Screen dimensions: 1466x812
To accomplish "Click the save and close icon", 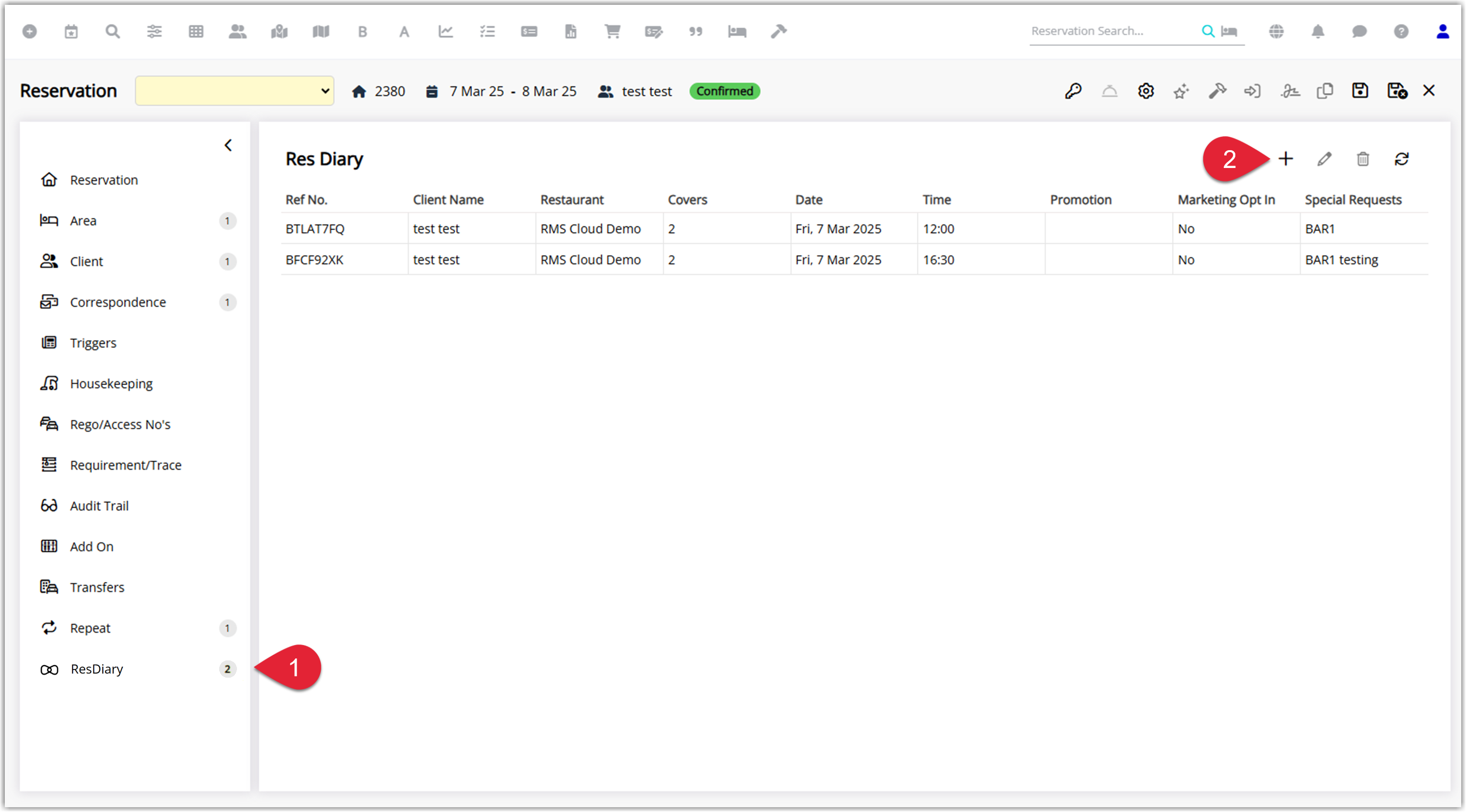I will coord(1397,91).
